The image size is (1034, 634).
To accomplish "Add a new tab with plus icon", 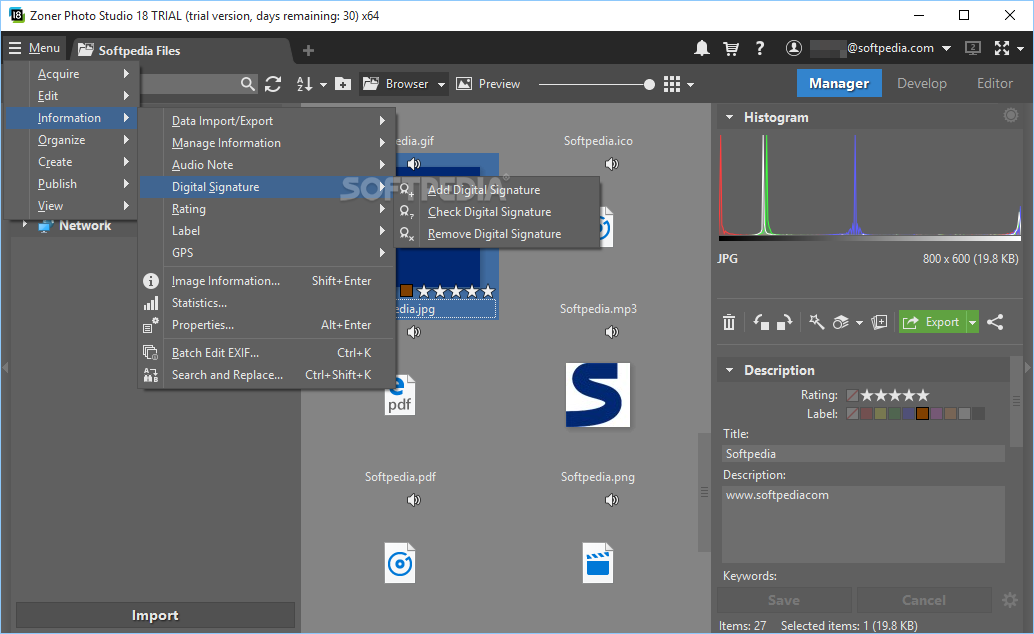I will tap(308, 50).
